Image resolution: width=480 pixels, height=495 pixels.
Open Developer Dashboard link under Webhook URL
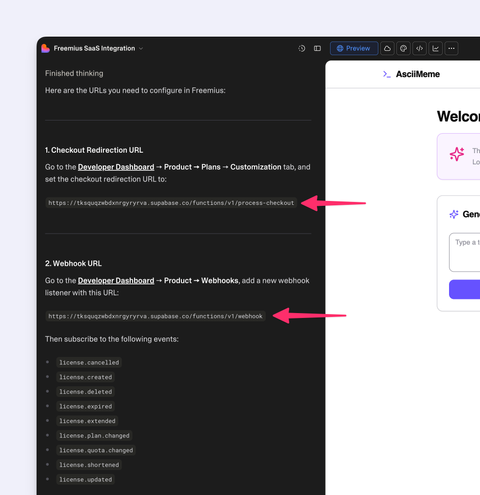click(x=116, y=281)
